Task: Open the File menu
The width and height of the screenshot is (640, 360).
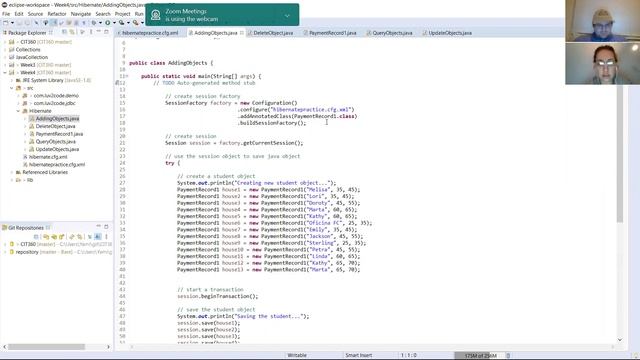Action: coord(6,14)
